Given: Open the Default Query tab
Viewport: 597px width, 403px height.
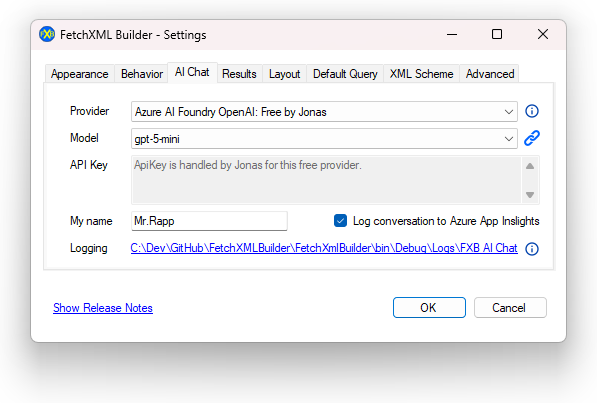Looking at the screenshot, I should (x=345, y=74).
